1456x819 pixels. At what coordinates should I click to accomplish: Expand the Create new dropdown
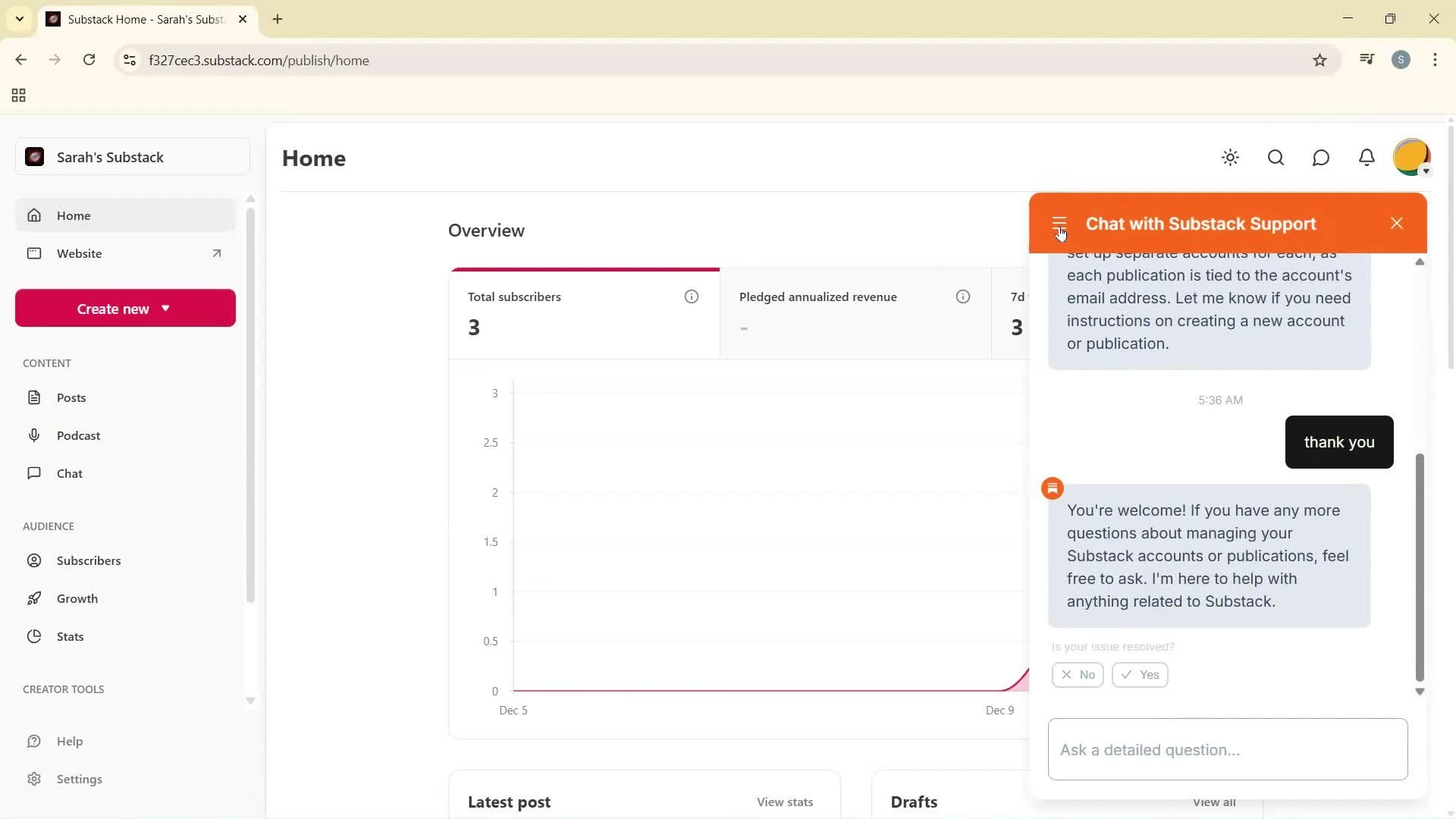(124, 308)
